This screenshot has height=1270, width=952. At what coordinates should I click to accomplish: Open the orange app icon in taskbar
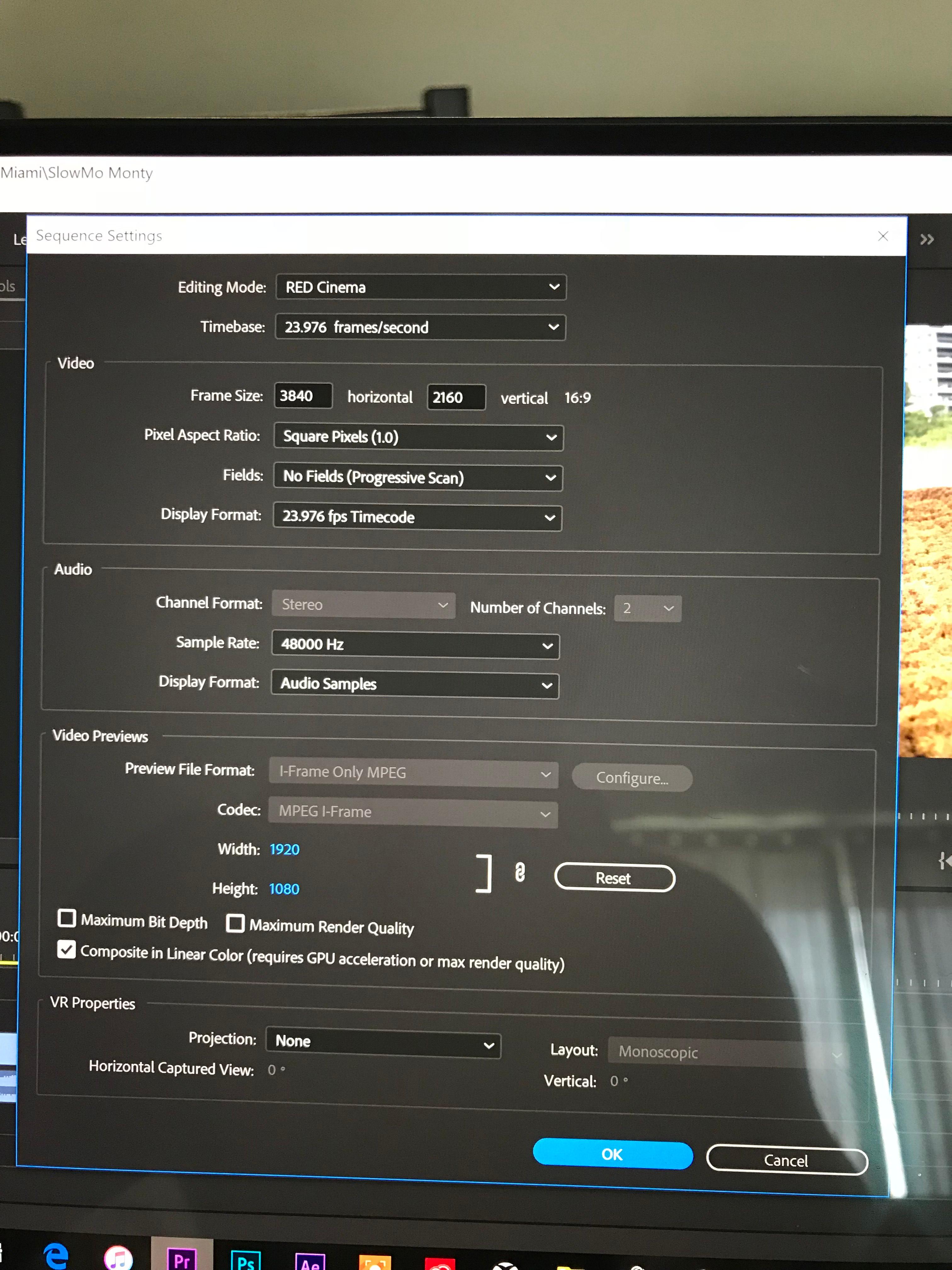[x=375, y=1263]
